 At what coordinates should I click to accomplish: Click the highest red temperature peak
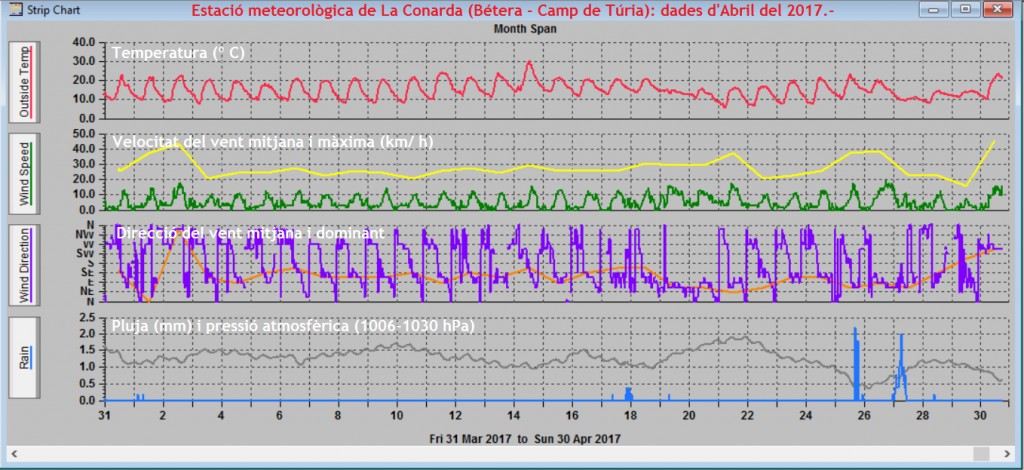529,63
